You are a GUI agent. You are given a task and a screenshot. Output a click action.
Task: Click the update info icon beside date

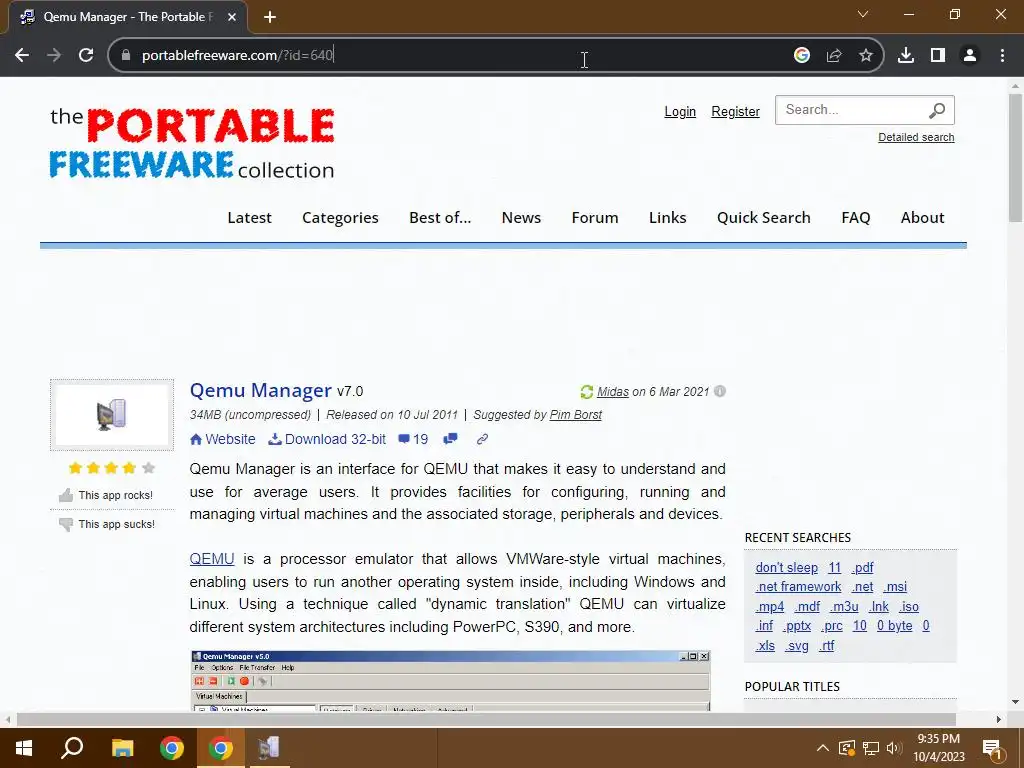[x=720, y=391]
